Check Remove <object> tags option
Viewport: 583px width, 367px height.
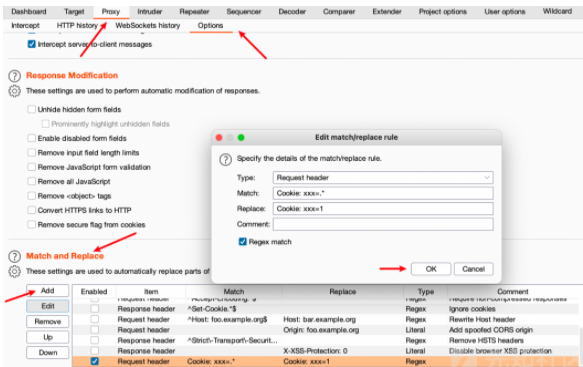pos(32,196)
